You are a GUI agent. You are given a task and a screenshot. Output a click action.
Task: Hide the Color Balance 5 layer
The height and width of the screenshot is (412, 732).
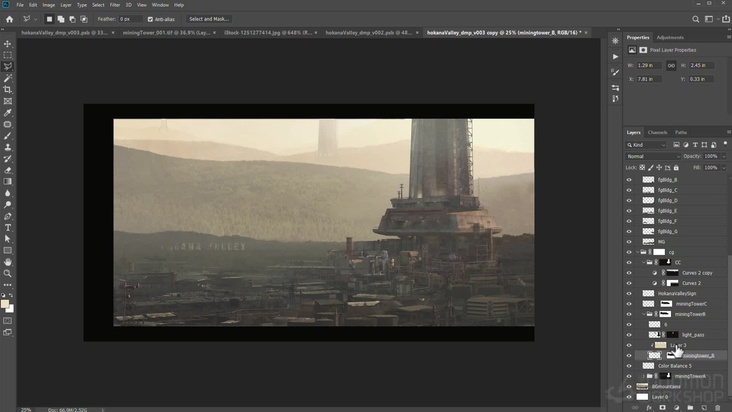[x=629, y=366]
